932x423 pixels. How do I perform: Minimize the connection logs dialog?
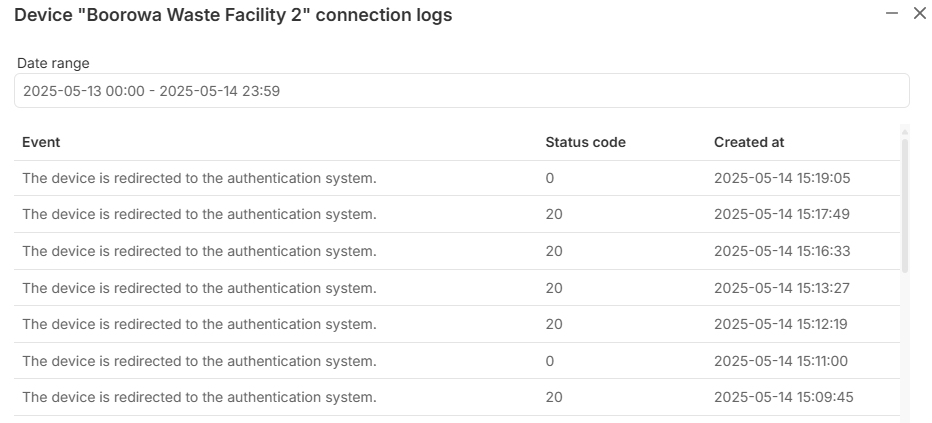coord(892,13)
